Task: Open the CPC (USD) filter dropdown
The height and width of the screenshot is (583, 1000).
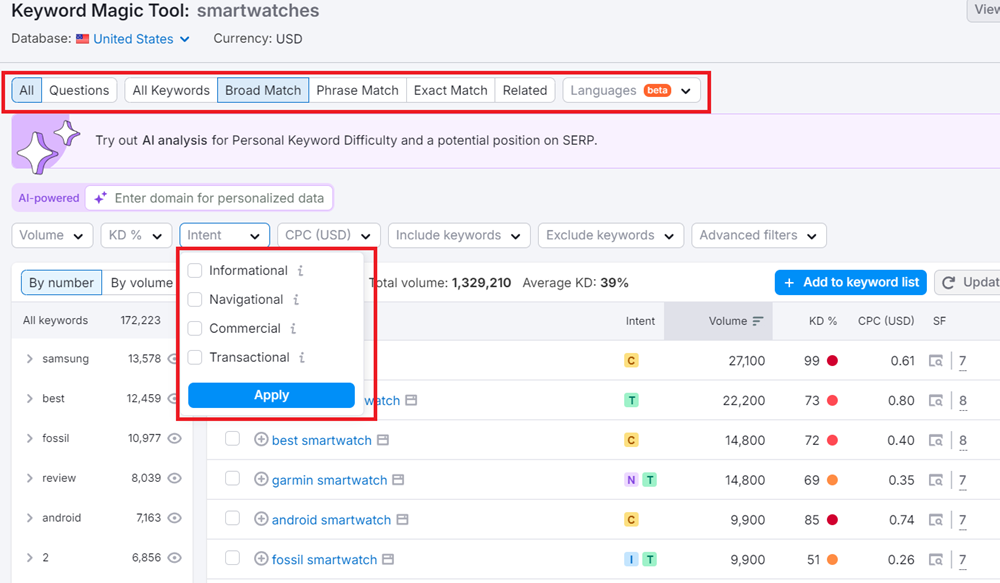Action: [329, 235]
